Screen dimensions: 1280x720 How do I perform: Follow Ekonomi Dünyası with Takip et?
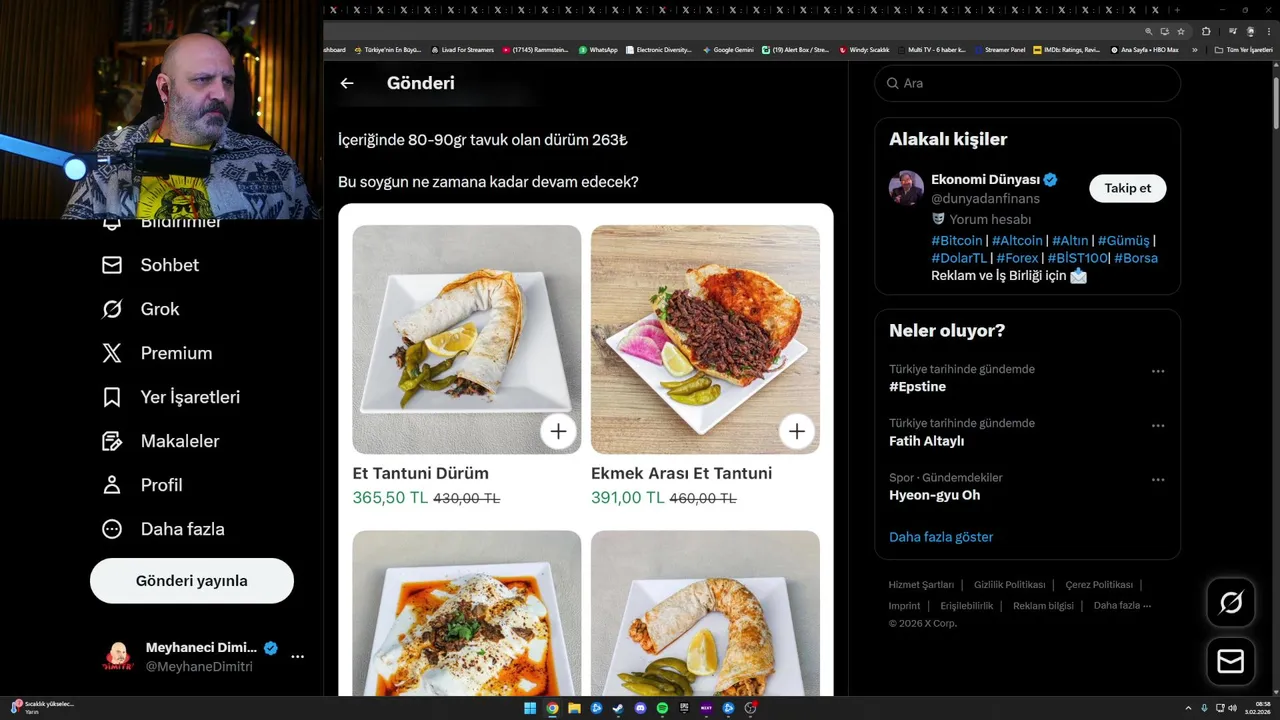coord(1128,188)
